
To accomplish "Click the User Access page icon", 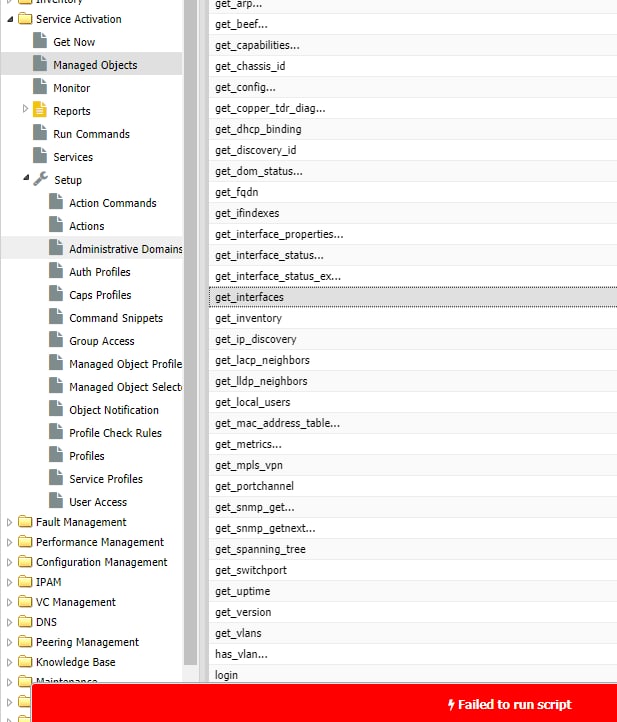I will click(56, 501).
